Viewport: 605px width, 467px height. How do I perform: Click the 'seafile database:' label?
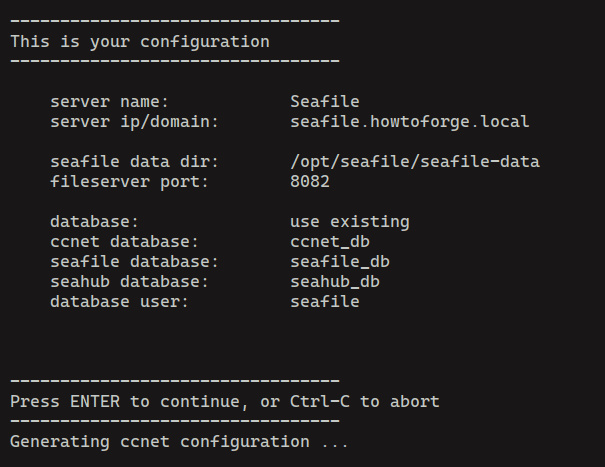[x=134, y=262]
